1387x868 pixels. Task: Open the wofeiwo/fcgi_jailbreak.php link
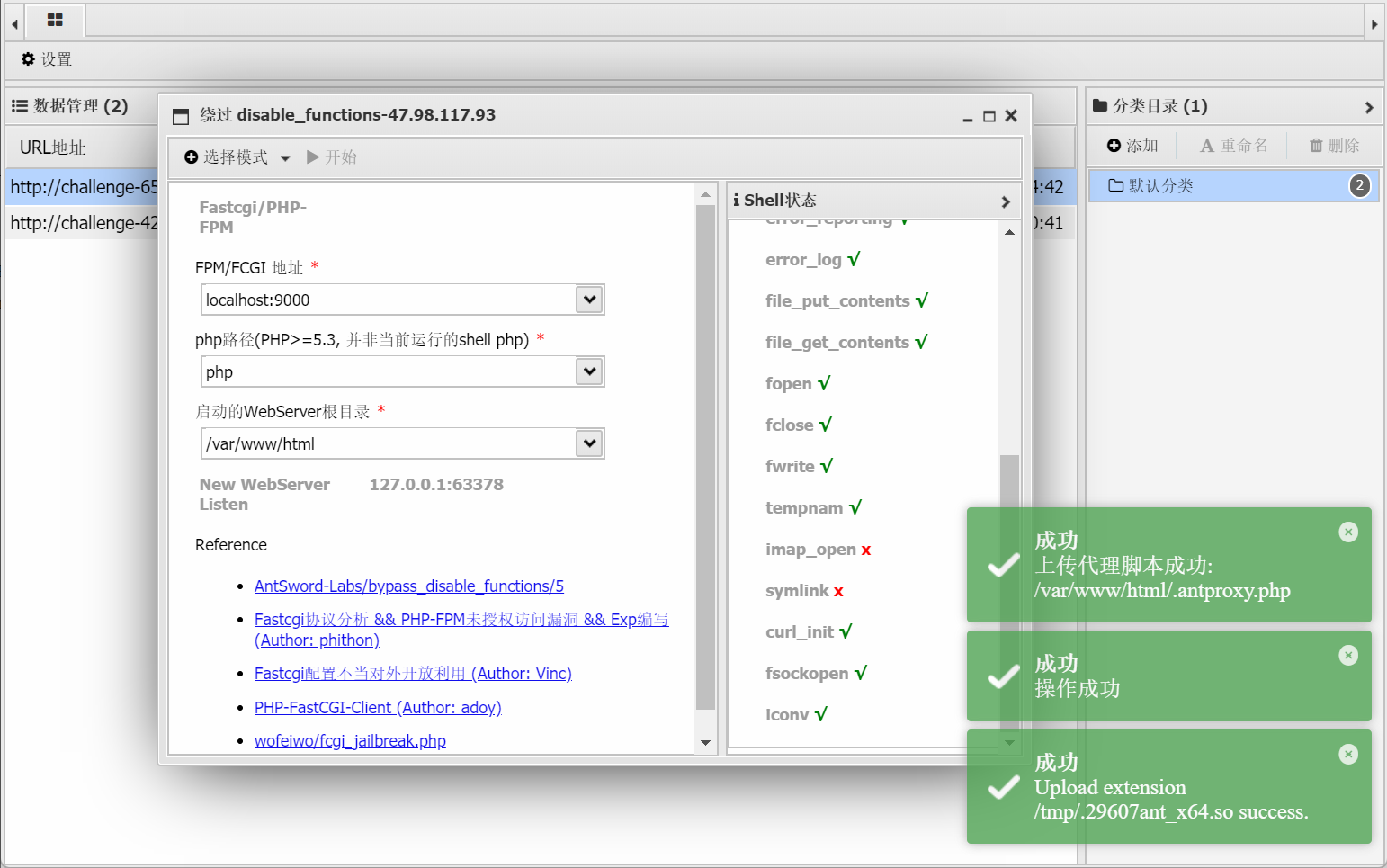point(350,740)
